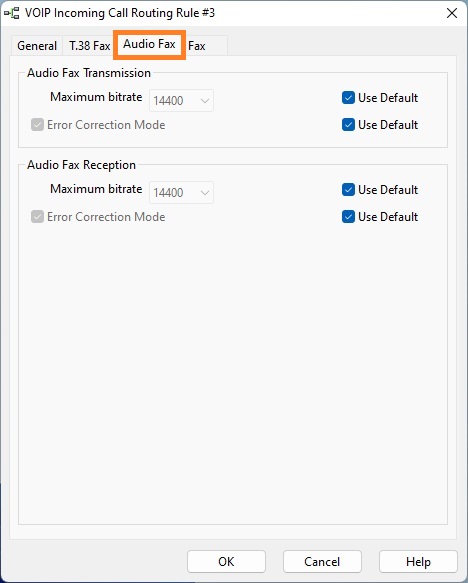The image size is (468, 583).
Task: Open Help for this dialog
Action: point(418,561)
